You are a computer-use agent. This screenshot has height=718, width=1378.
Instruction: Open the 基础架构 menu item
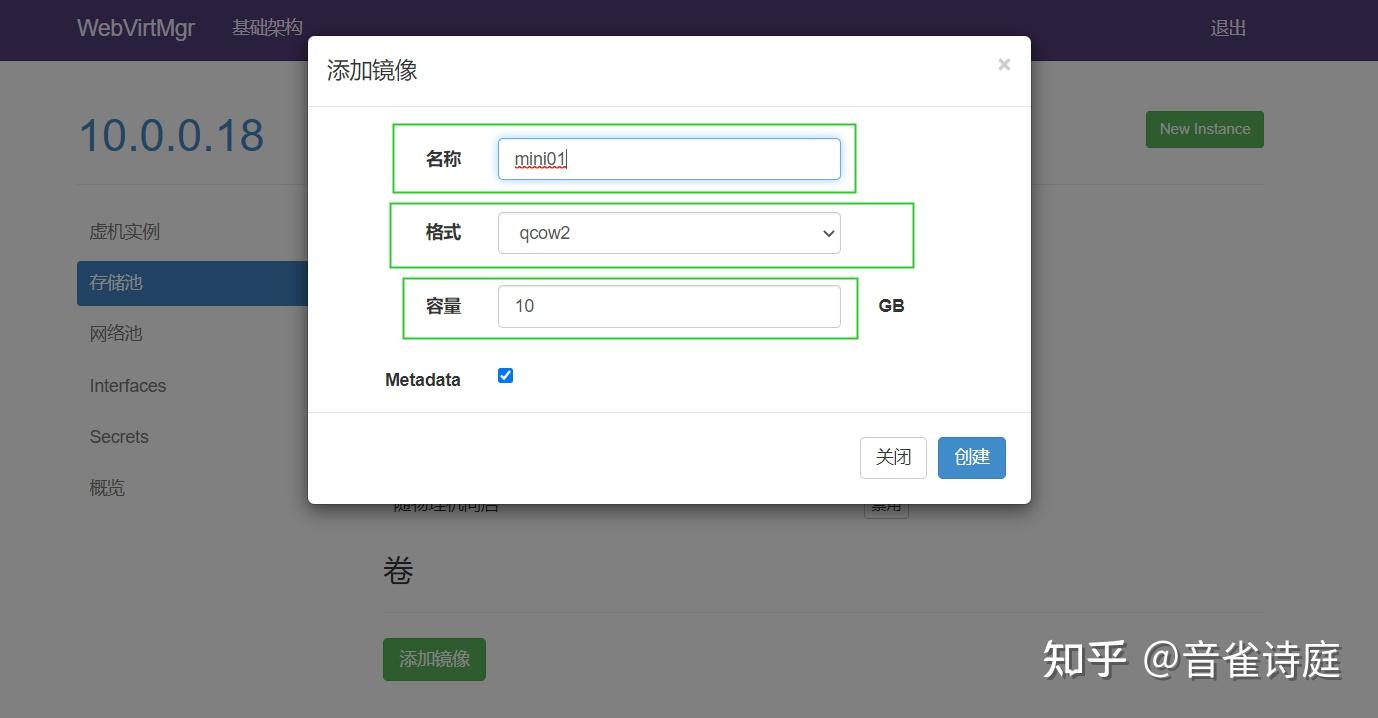267,28
